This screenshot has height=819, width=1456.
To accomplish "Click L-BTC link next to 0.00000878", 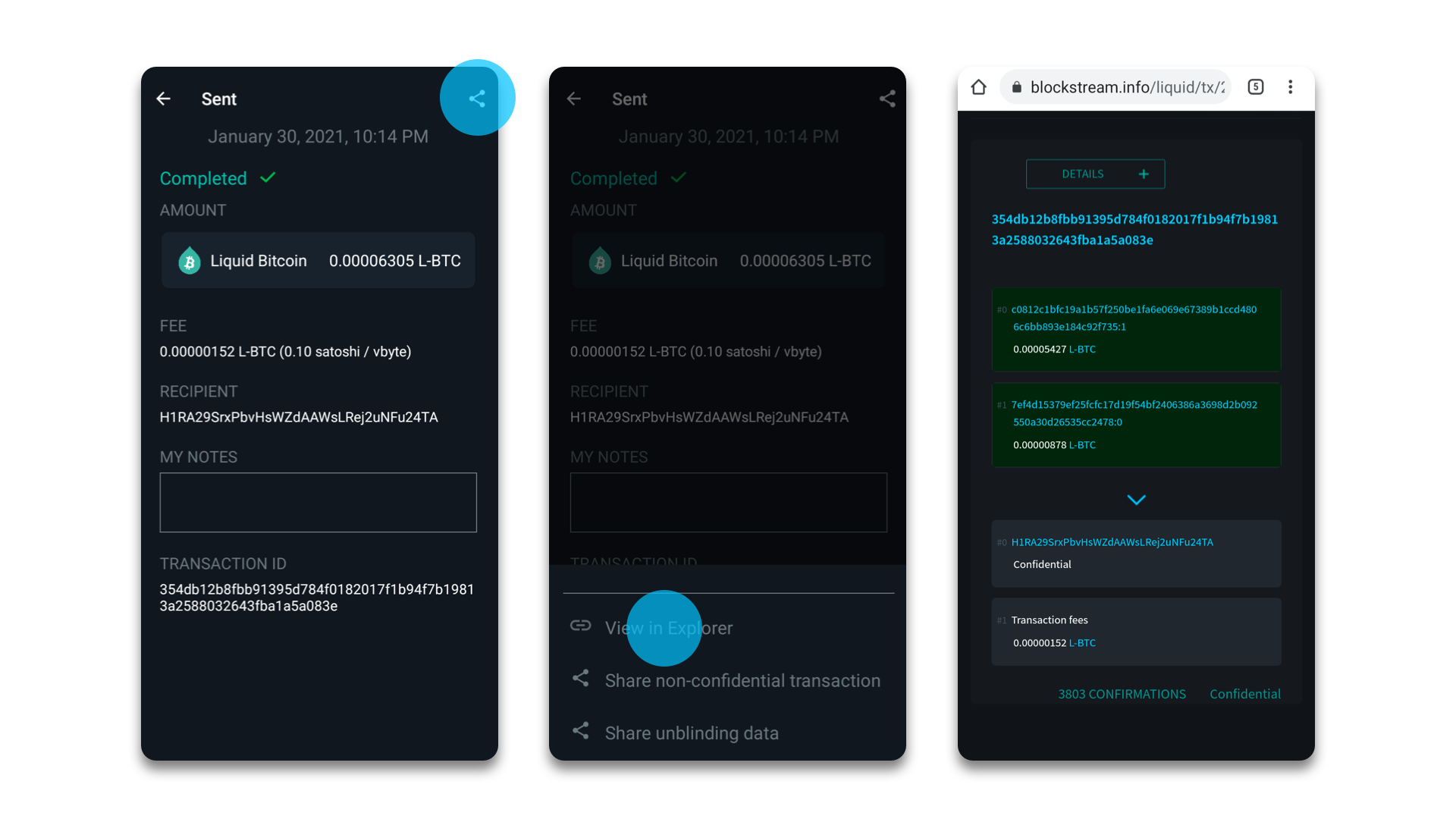I will (1082, 445).
